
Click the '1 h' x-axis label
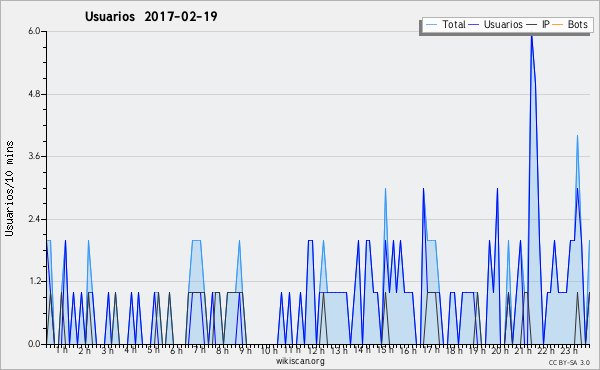pos(62,350)
